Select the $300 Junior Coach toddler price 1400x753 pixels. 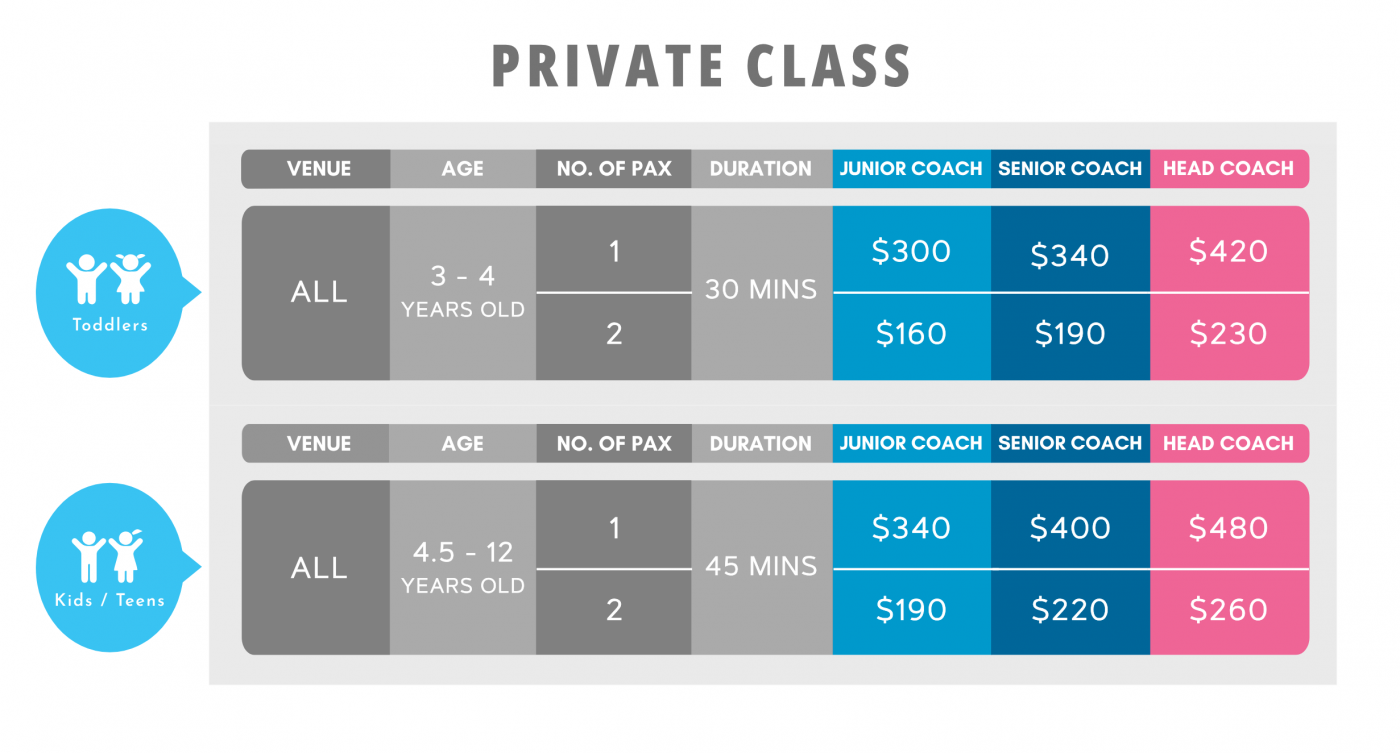point(912,250)
